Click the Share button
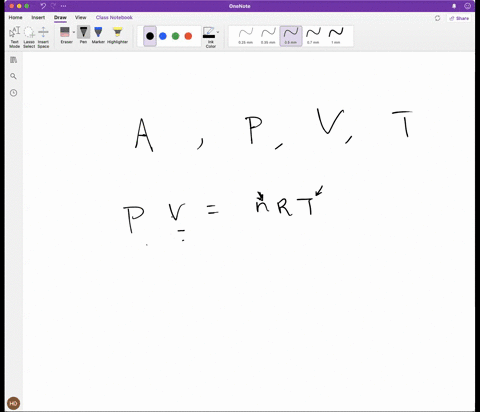This screenshot has width=480, height=412. [x=459, y=18]
